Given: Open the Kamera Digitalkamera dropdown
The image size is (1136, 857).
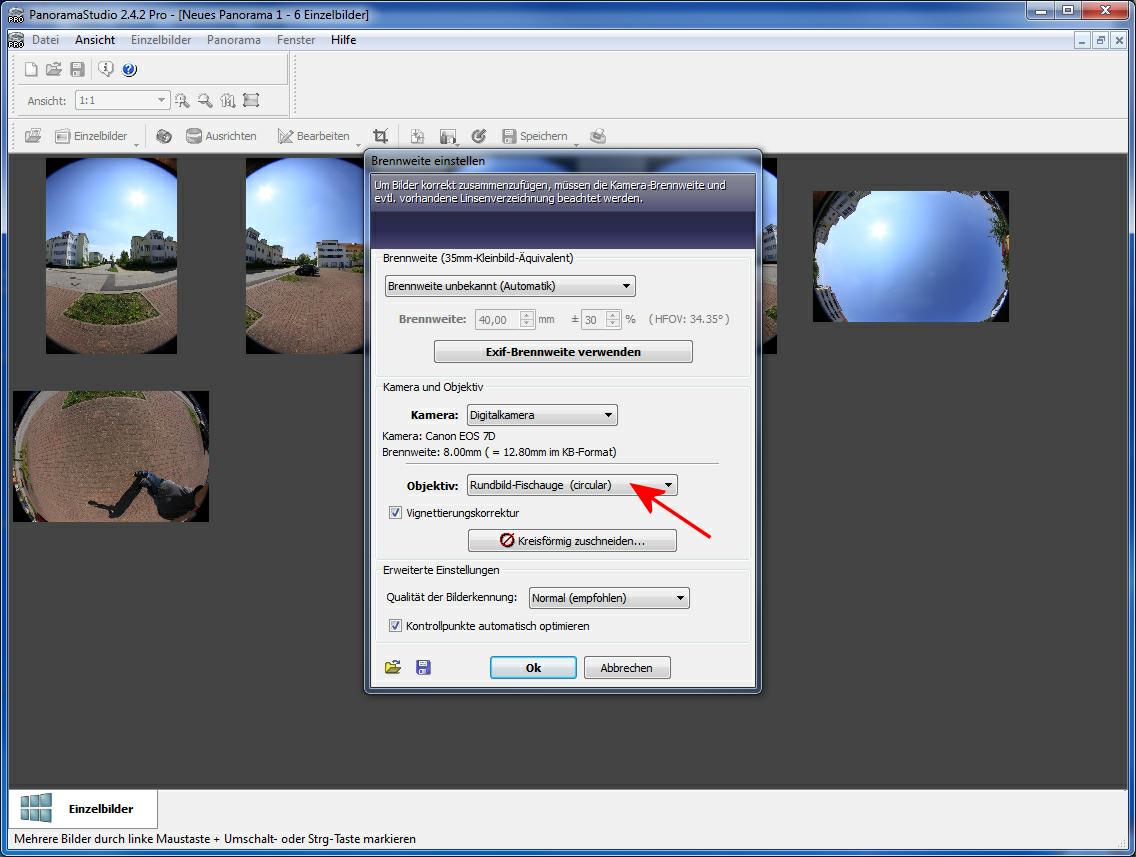Looking at the screenshot, I should pyautogui.click(x=541, y=415).
